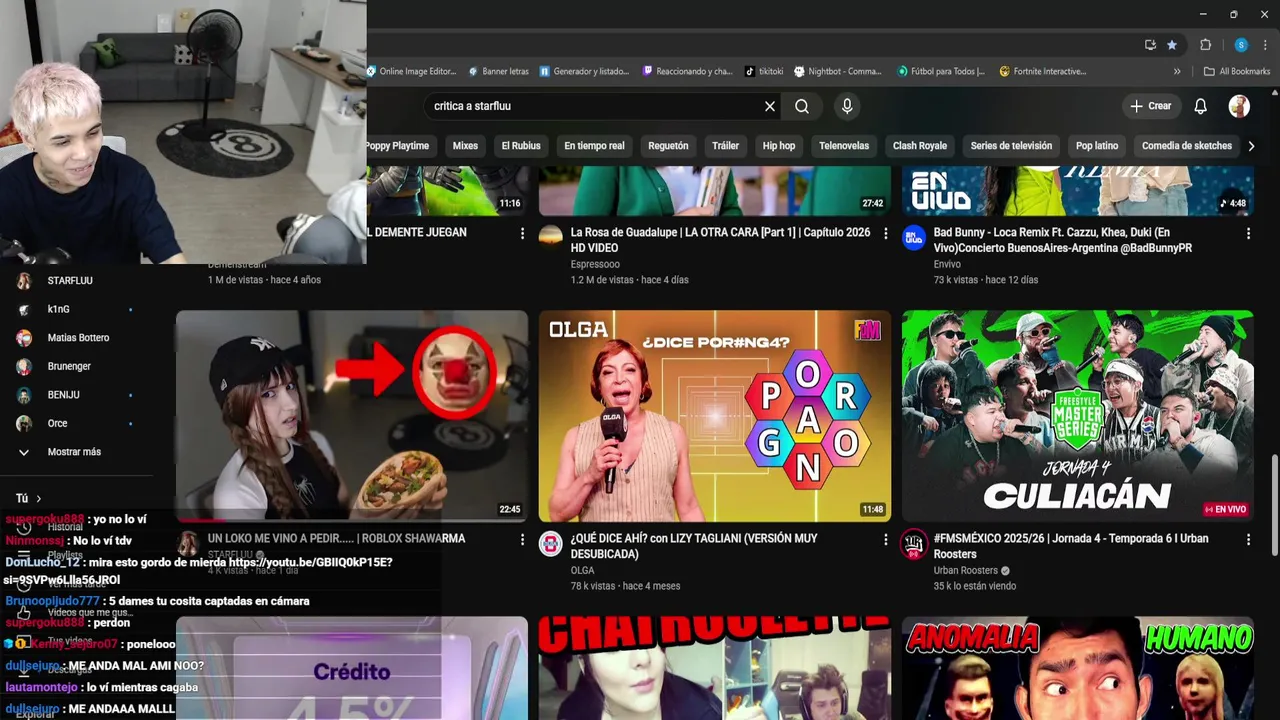
Task: Open the YouTube account avatar menu
Action: click(1239, 106)
